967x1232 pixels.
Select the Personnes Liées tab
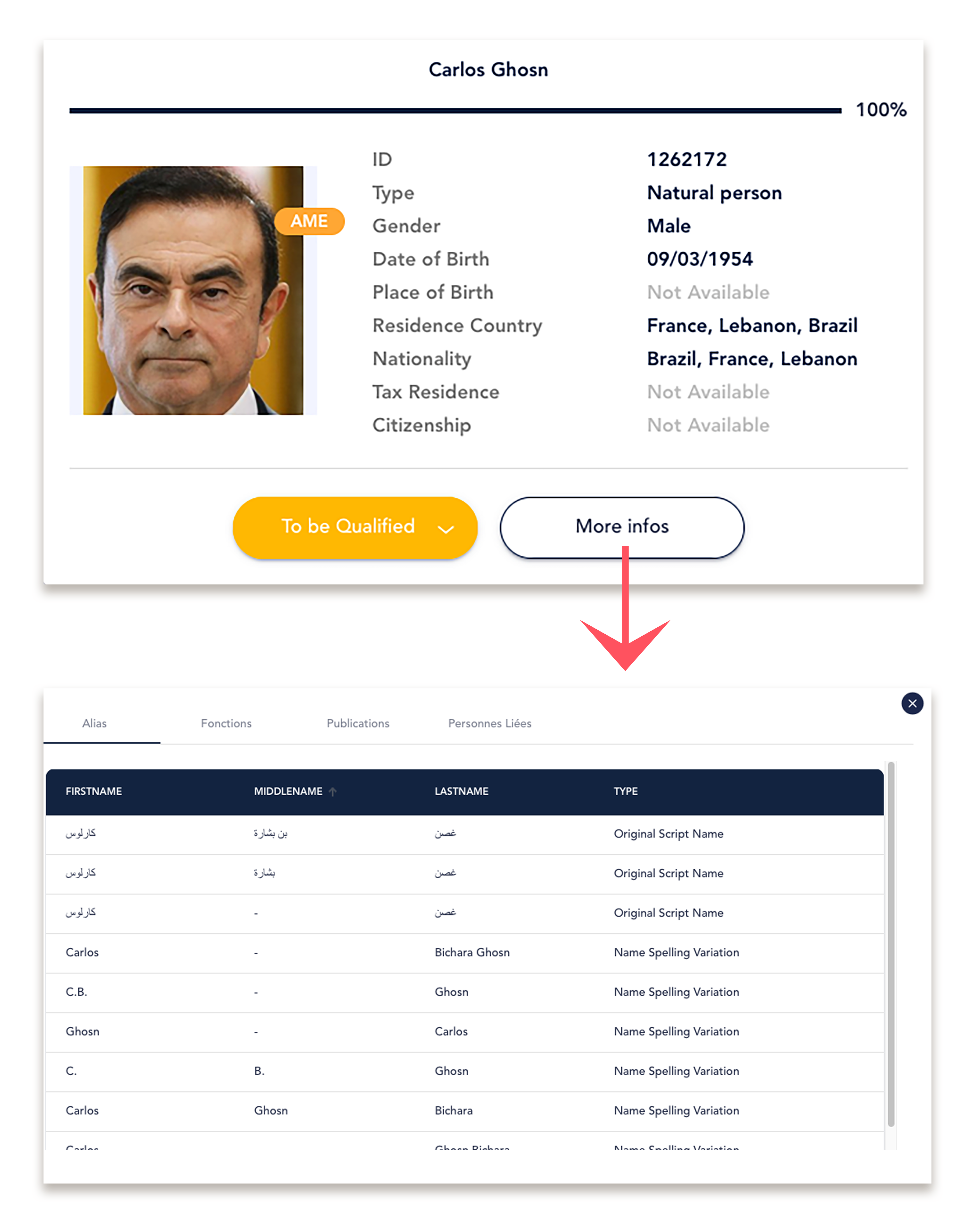tap(490, 723)
